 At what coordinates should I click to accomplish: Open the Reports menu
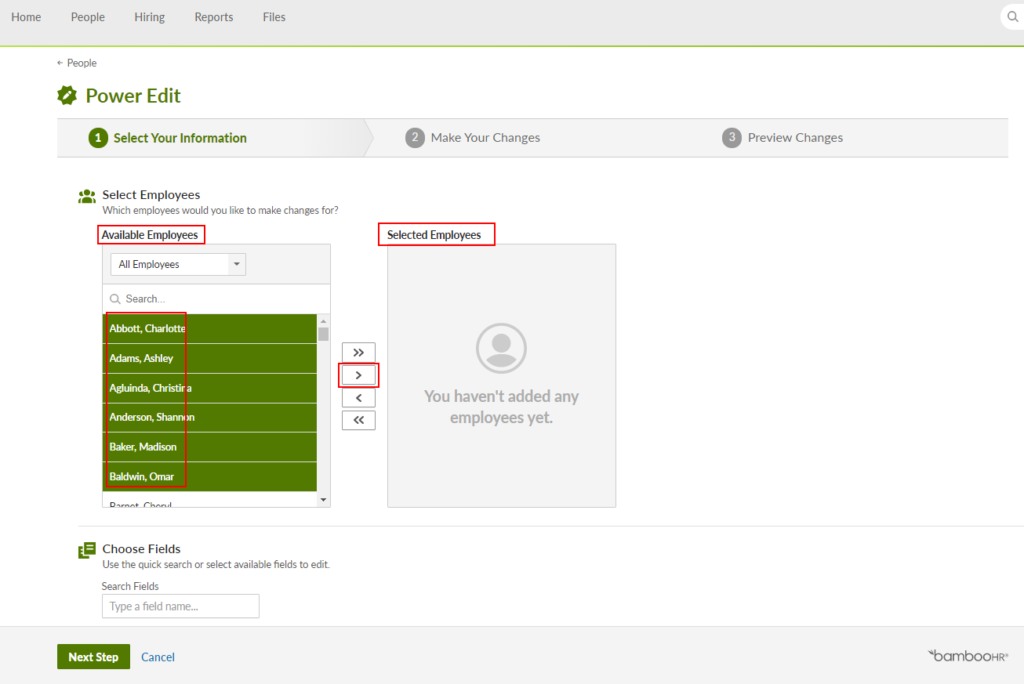click(x=213, y=16)
